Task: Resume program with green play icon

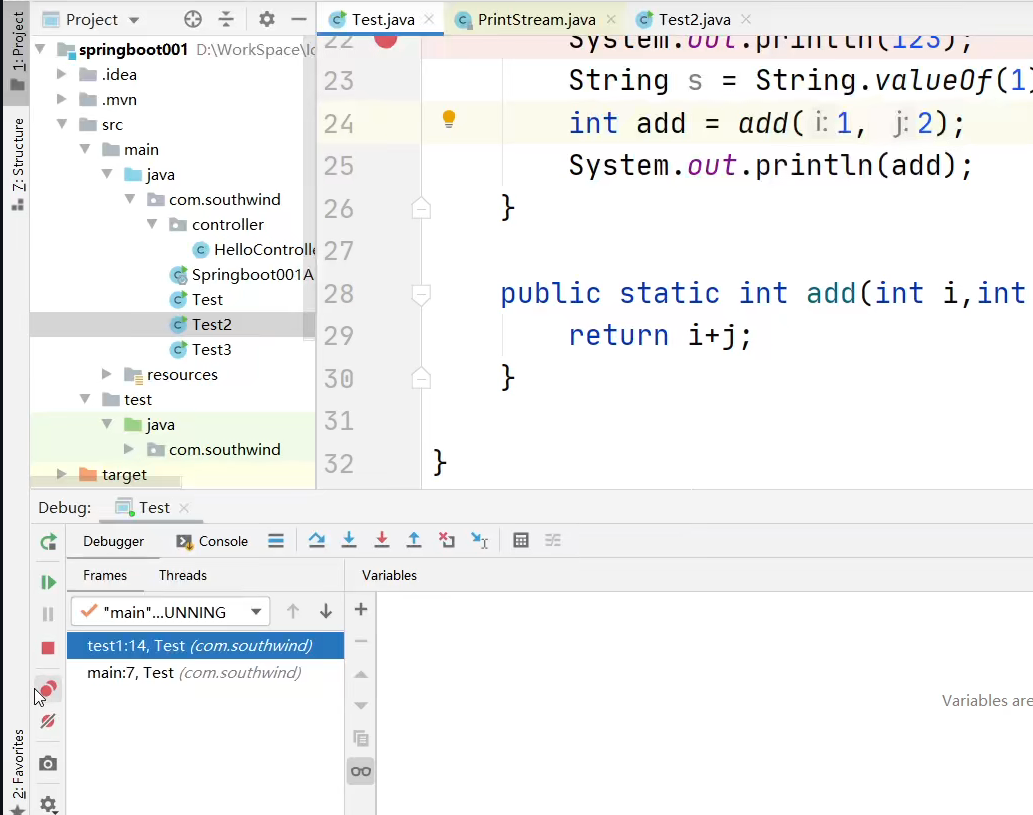Action: tap(48, 582)
